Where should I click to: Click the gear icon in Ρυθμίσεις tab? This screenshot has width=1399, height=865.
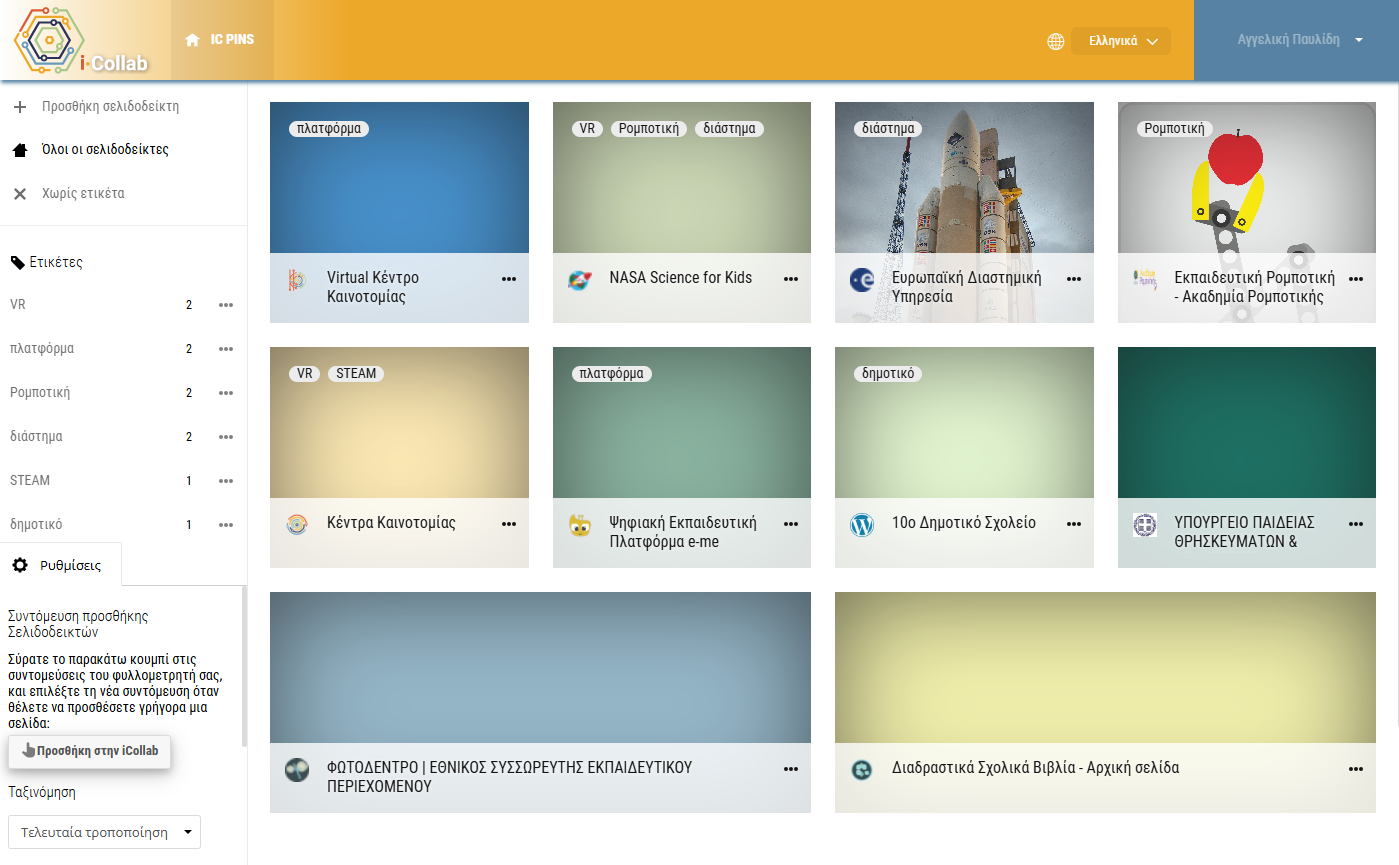[20, 565]
